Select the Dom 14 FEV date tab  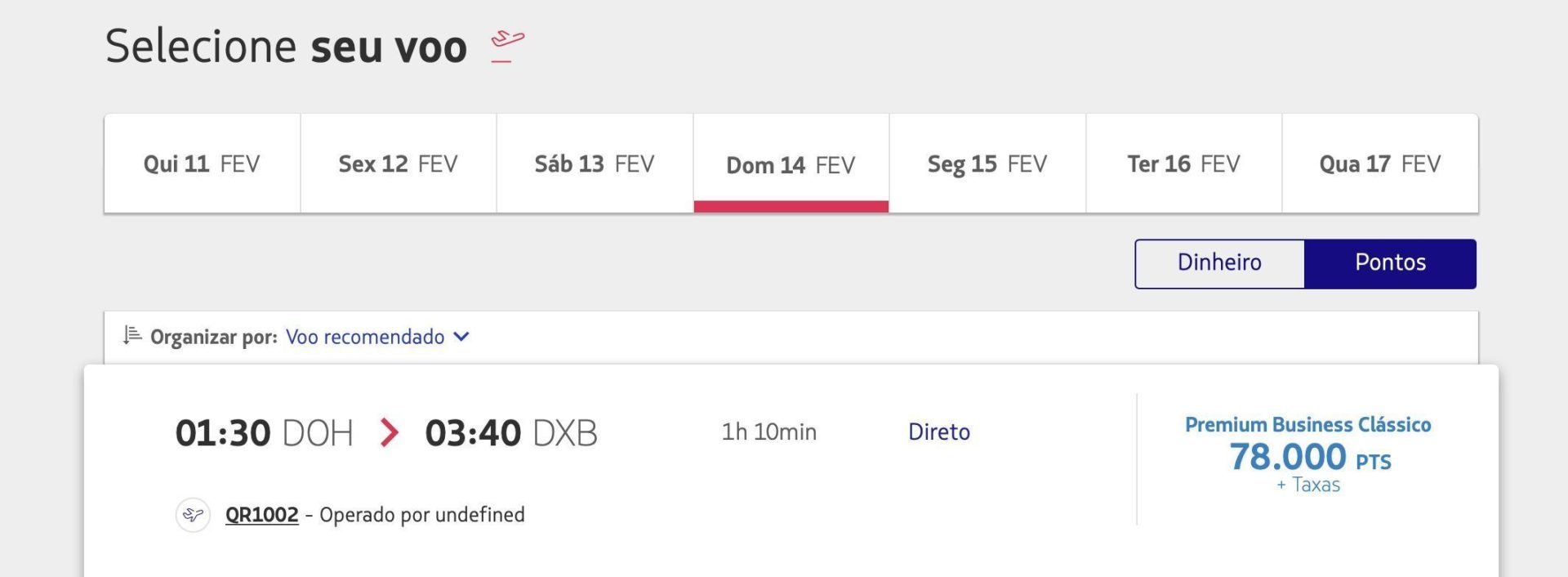pos(791,163)
